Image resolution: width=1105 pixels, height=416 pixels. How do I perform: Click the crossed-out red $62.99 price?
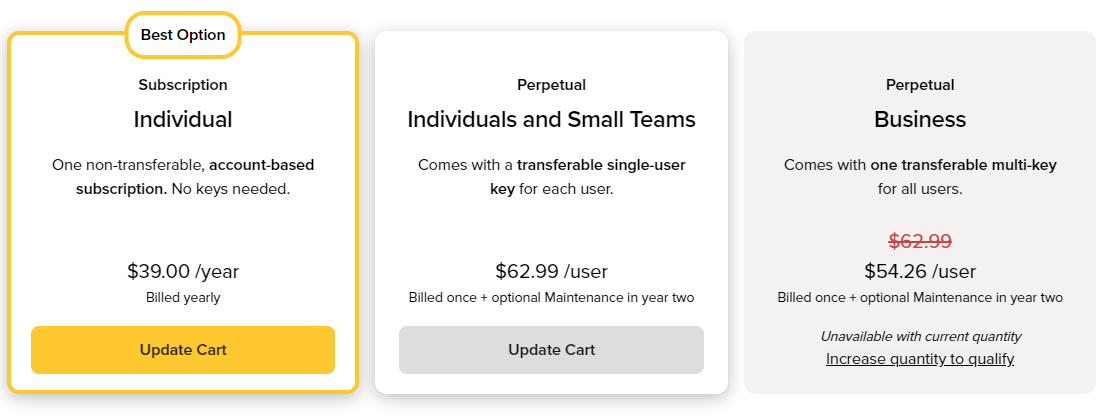point(920,241)
